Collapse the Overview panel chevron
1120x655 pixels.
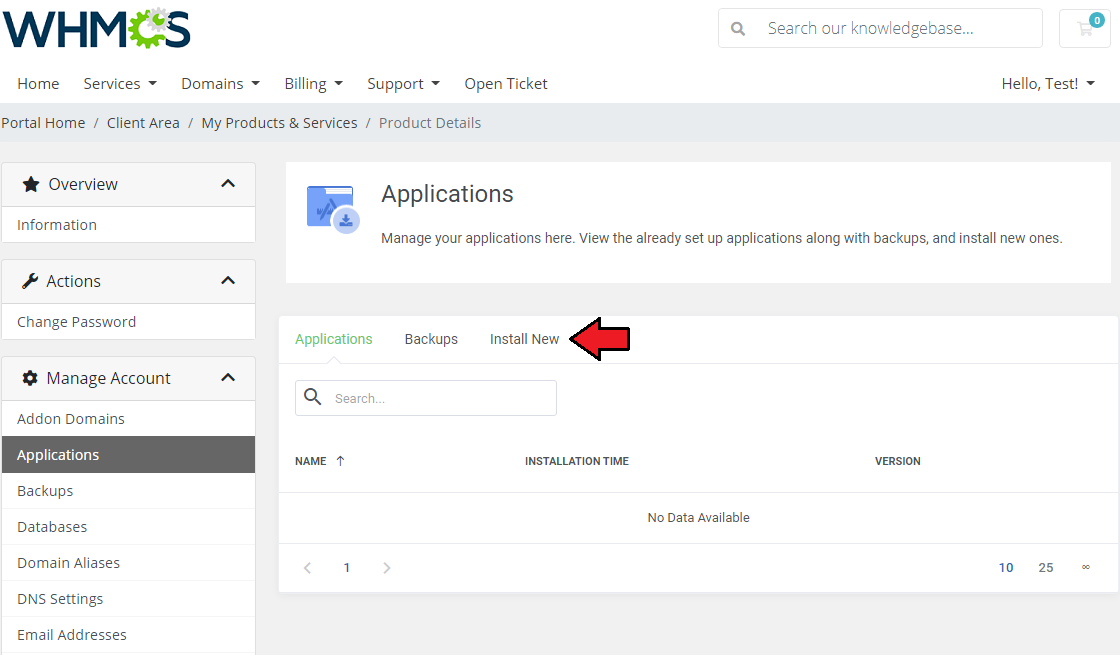[x=228, y=184]
